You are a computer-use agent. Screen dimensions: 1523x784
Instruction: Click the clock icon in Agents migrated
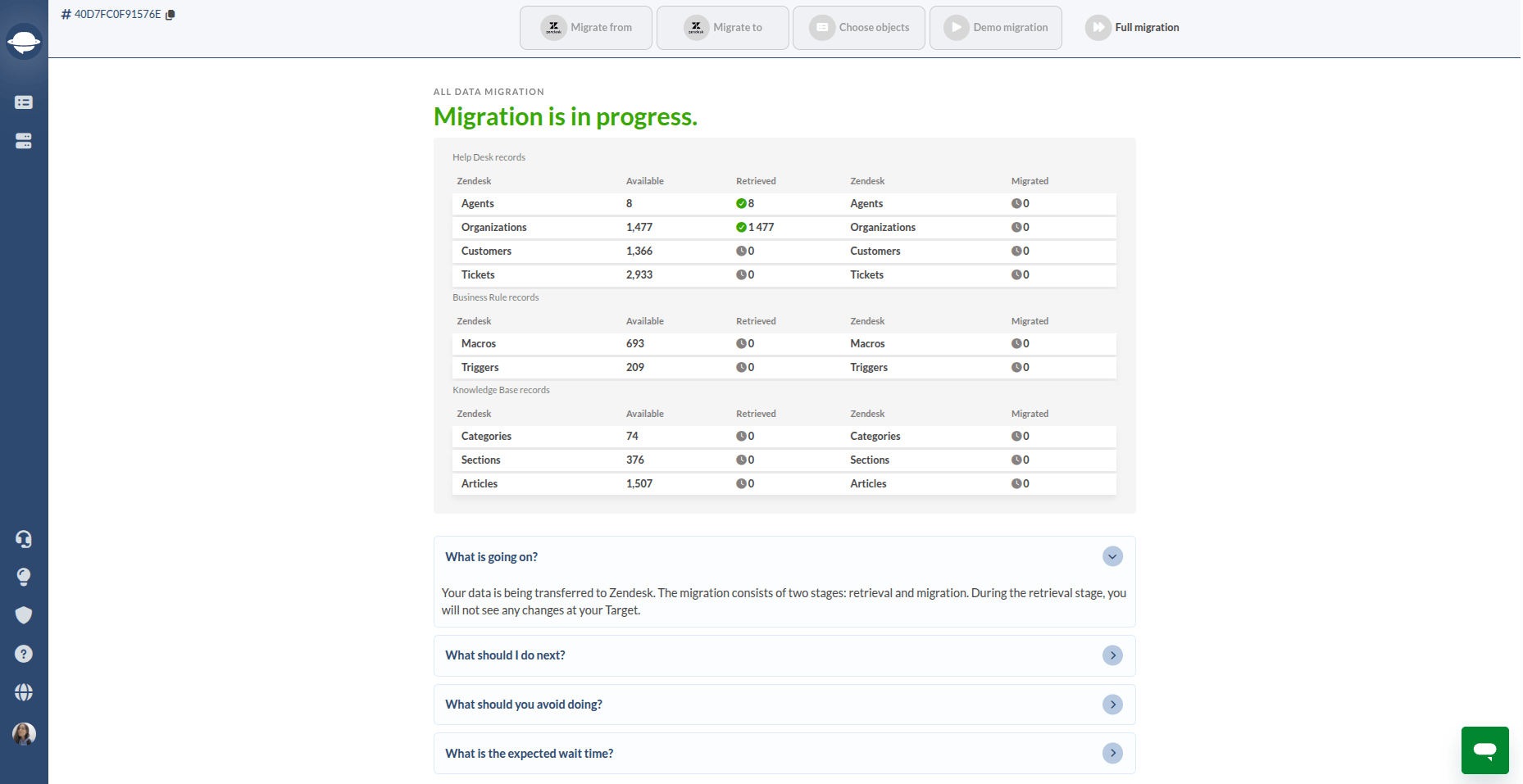(1016, 203)
